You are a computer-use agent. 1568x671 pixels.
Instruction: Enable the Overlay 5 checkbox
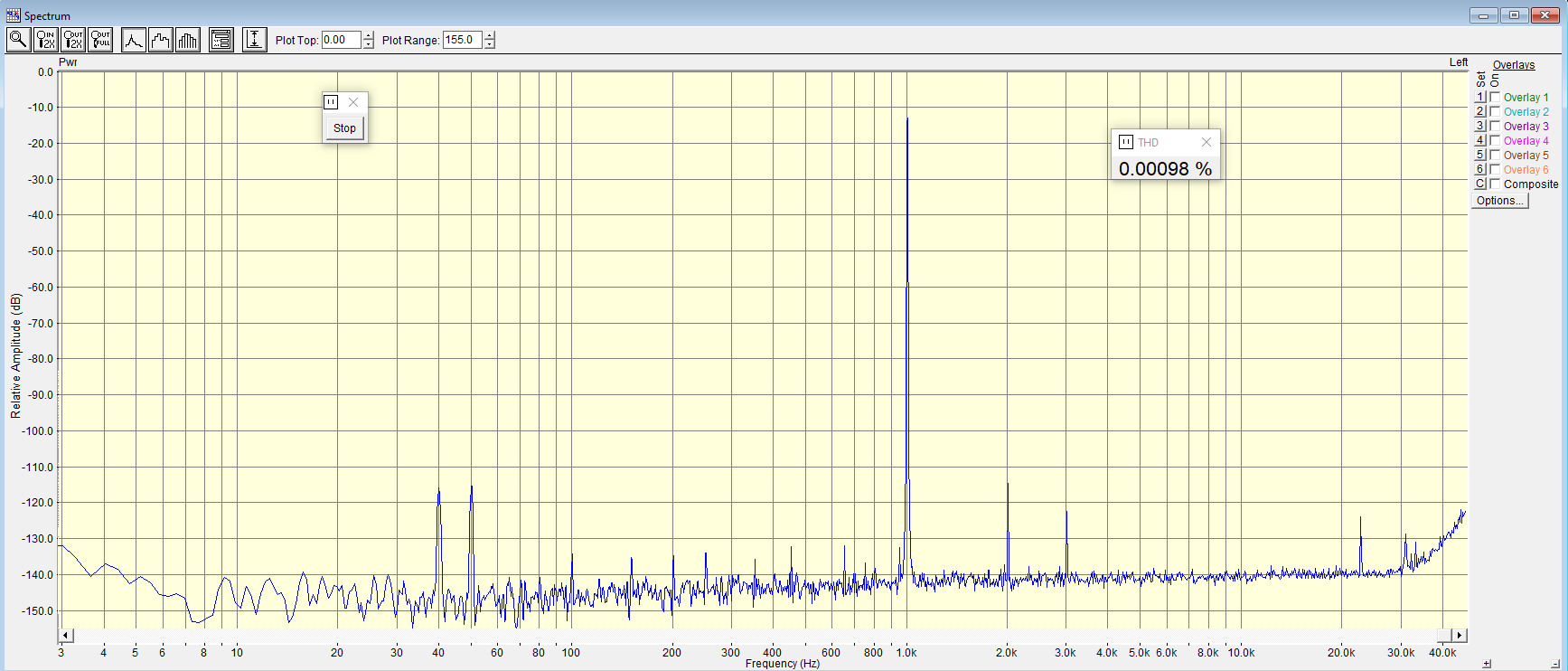[1495, 155]
